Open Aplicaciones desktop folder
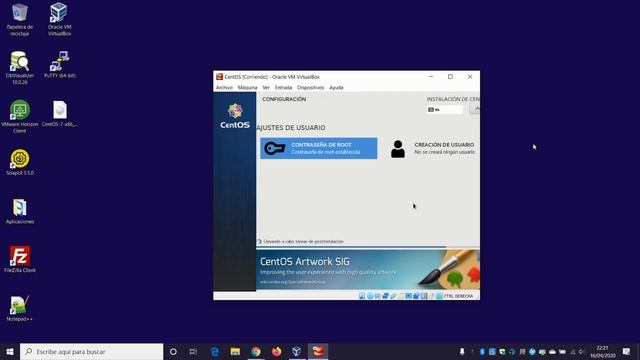This screenshot has width=640, height=360. coord(20,211)
